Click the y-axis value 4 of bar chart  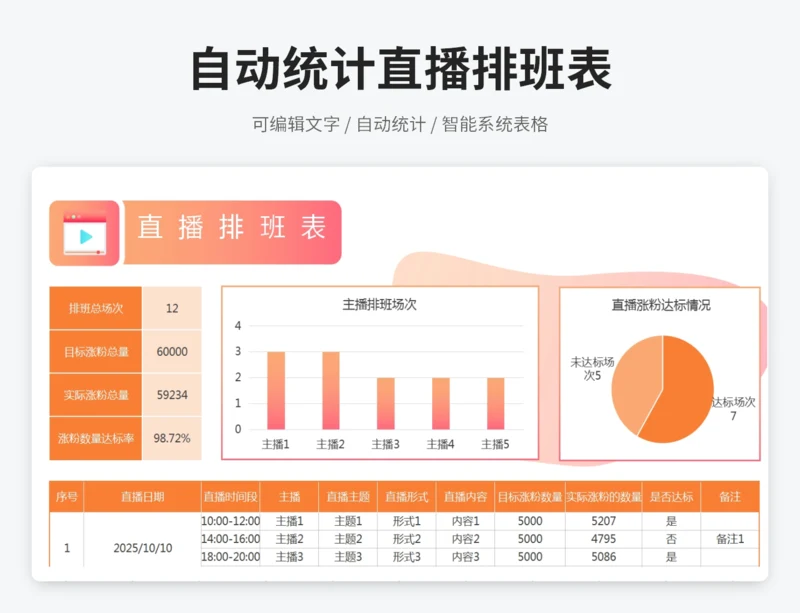coord(238,326)
